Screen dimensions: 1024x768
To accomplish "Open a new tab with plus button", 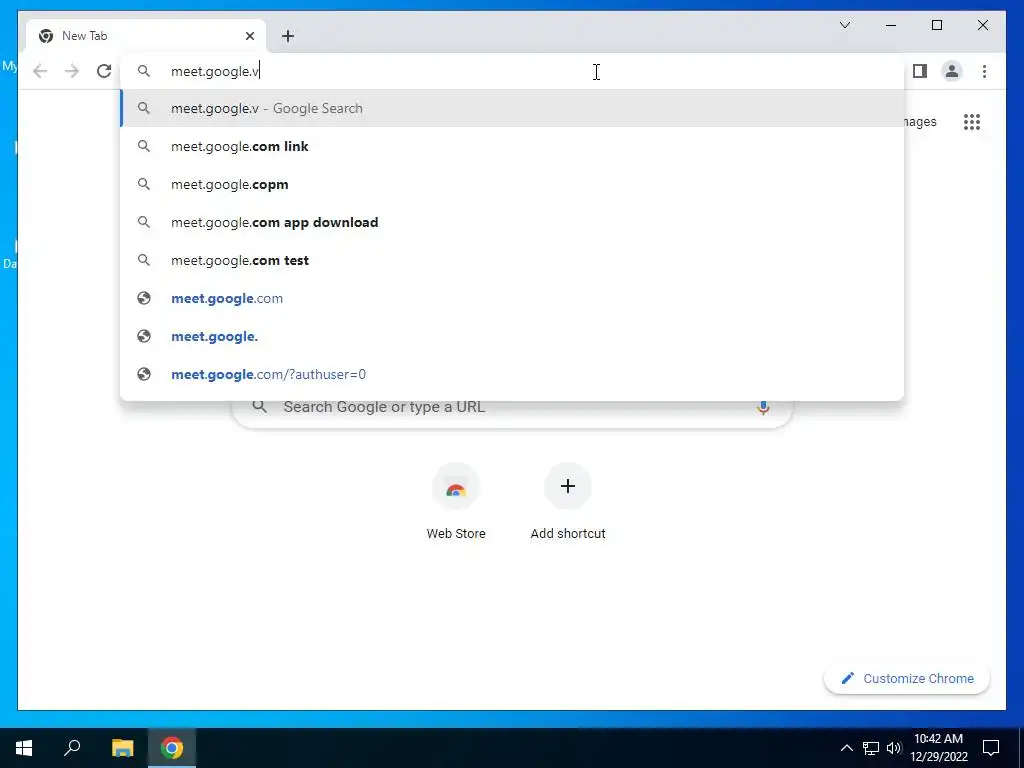I will coord(288,36).
